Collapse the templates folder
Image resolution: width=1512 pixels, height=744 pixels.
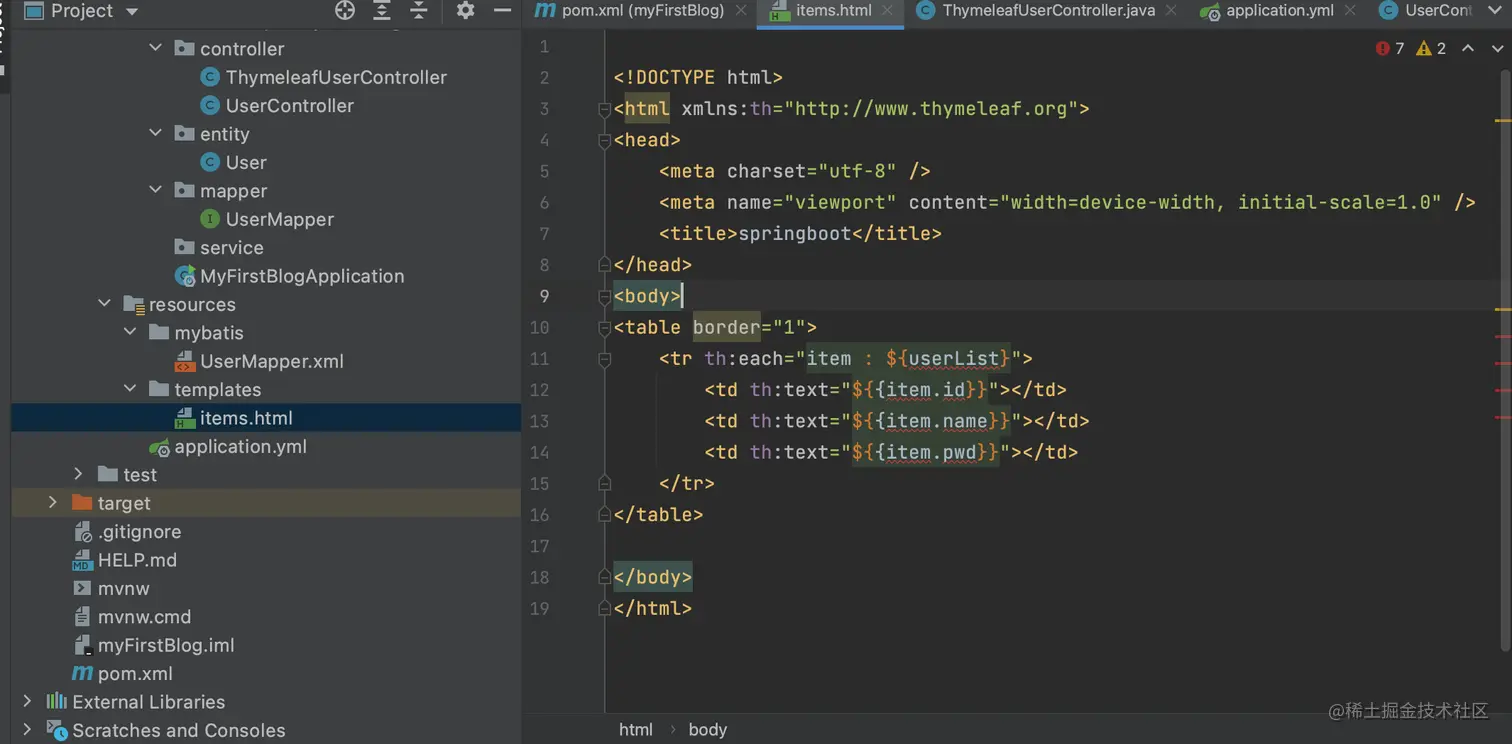click(x=130, y=389)
